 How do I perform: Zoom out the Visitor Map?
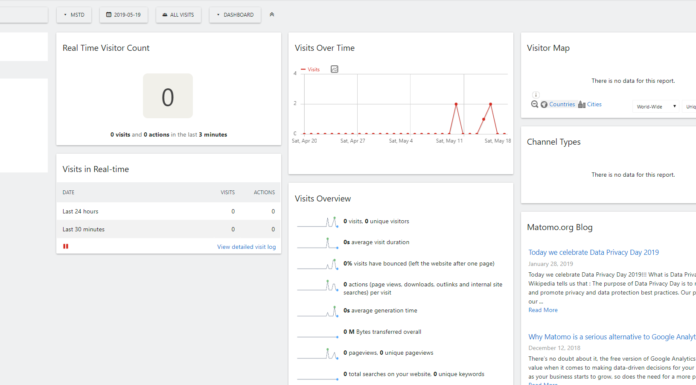tap(534, 104)
